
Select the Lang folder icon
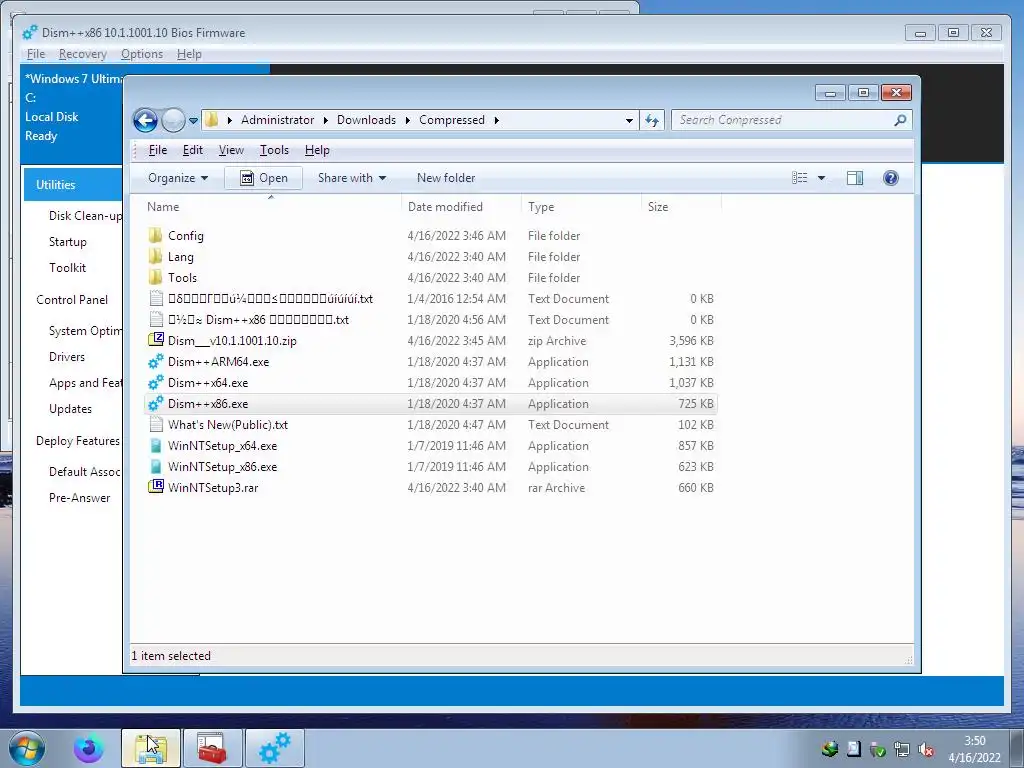(x=155, y=256)
